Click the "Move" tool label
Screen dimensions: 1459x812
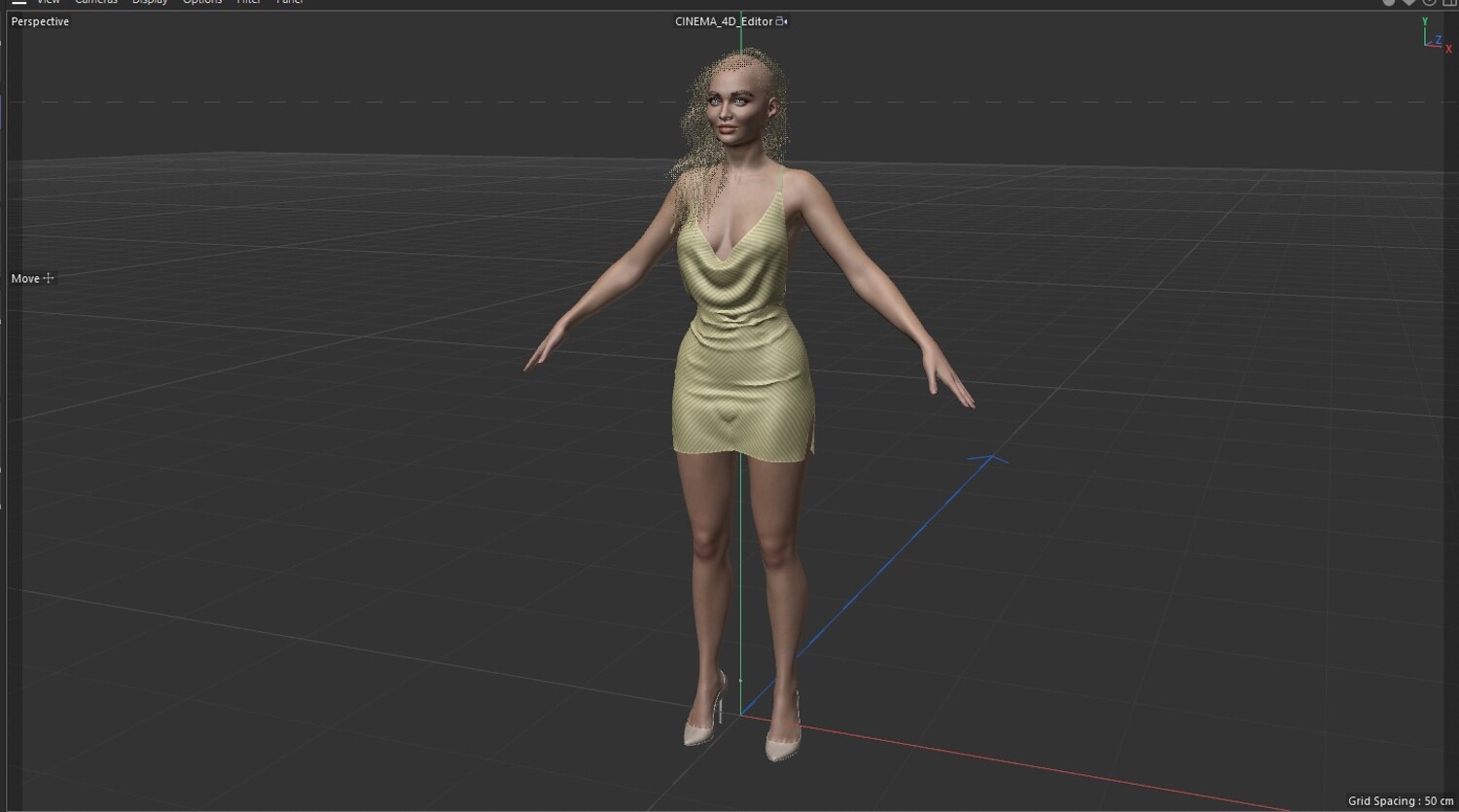25,278
